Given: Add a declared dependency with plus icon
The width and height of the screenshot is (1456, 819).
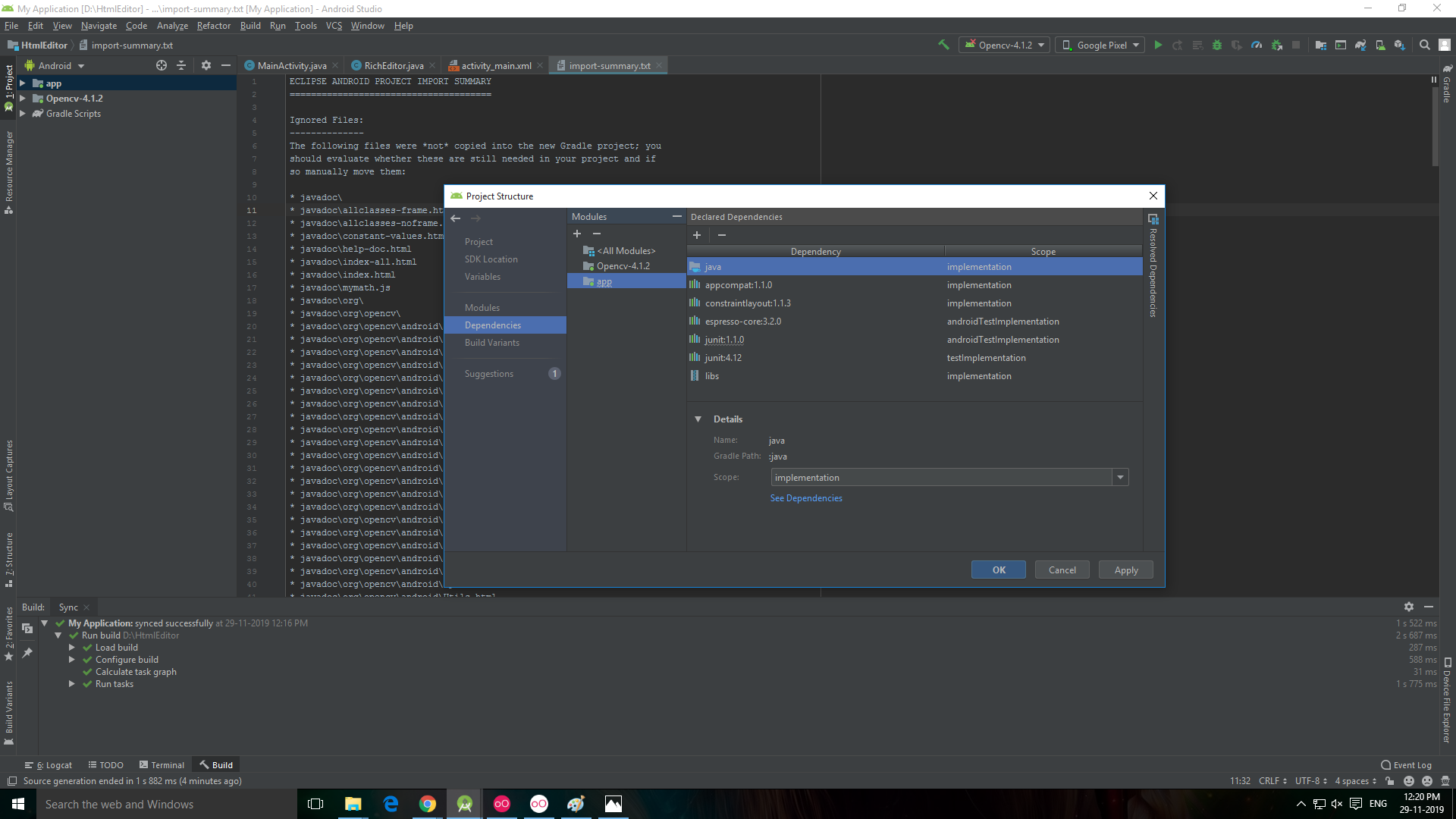Looking at the screenshot, I should click(x=697, y=235).
